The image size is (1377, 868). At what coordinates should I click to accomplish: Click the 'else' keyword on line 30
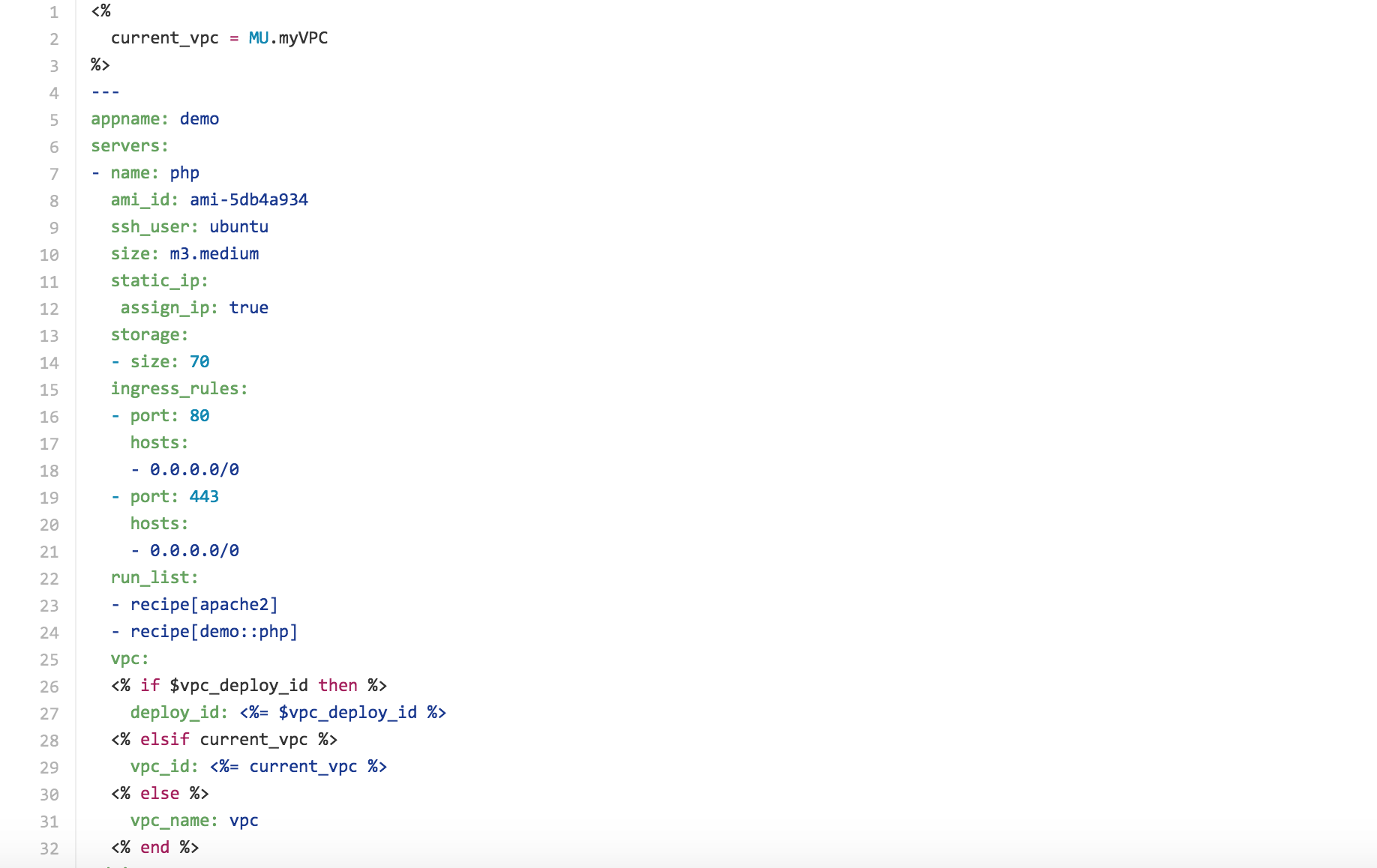(160, 794)
